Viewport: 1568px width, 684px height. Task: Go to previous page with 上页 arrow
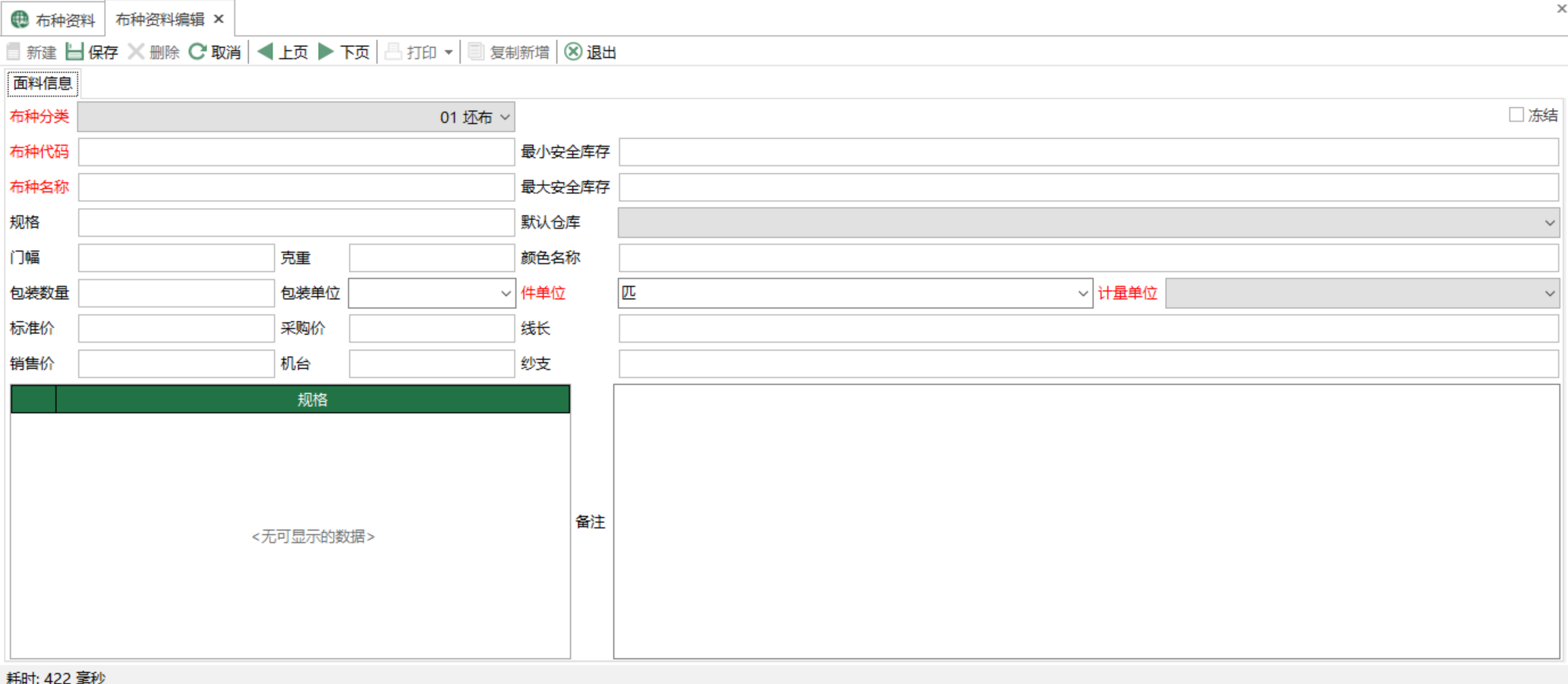265,52
